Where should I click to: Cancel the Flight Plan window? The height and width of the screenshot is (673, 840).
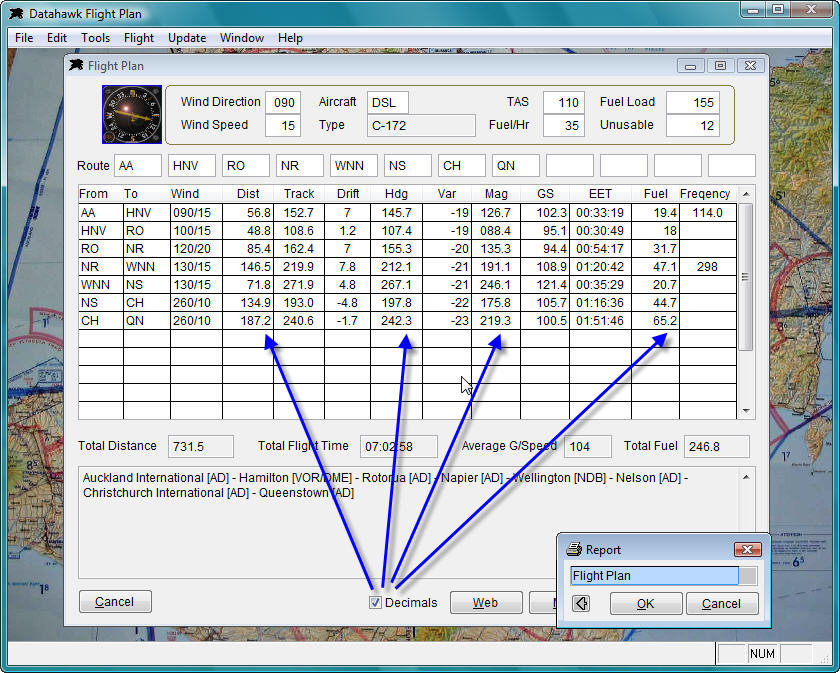[114, 601]
